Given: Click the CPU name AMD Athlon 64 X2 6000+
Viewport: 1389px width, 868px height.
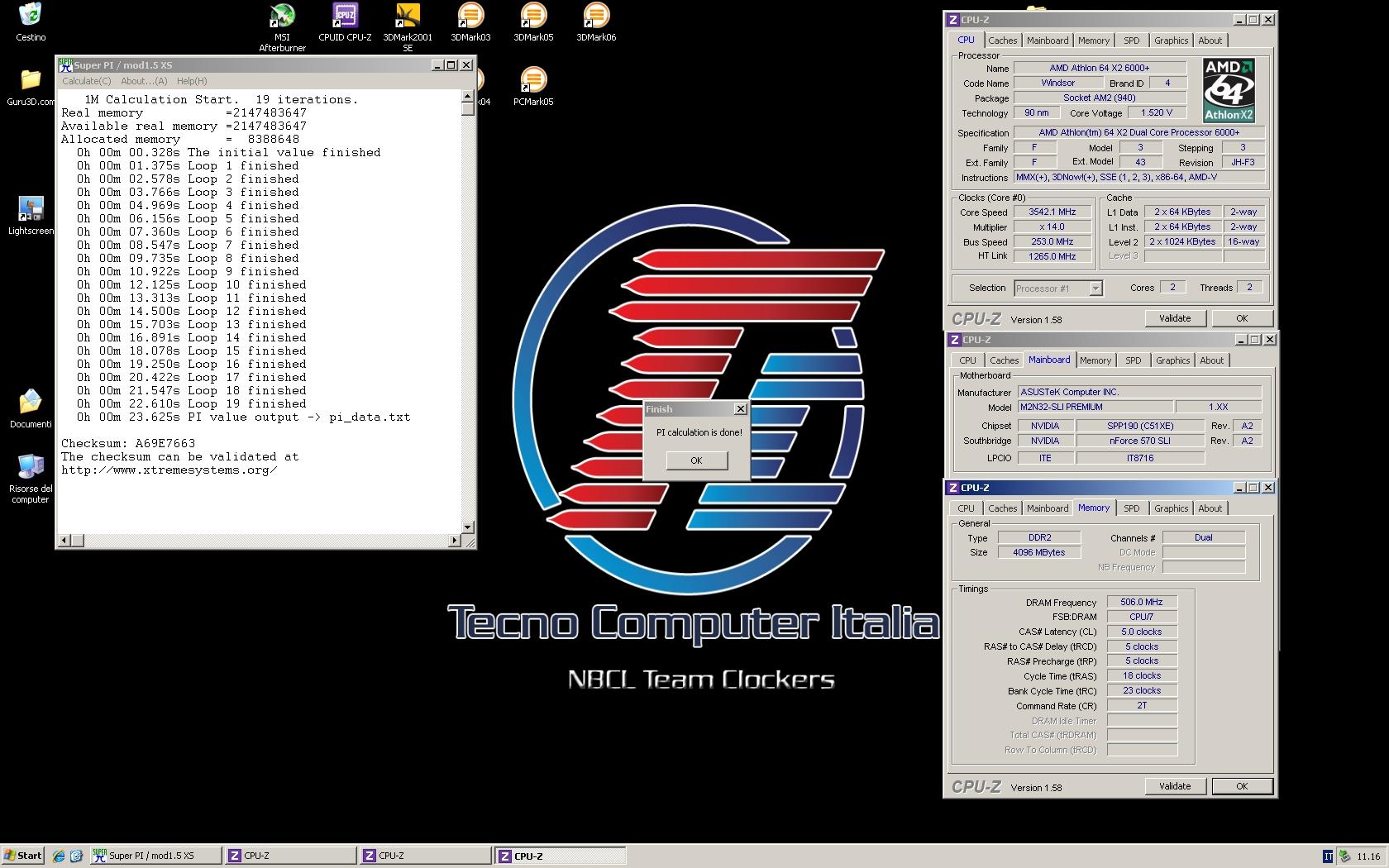Looking at the screenshot, I should [x=1100, y=69].
